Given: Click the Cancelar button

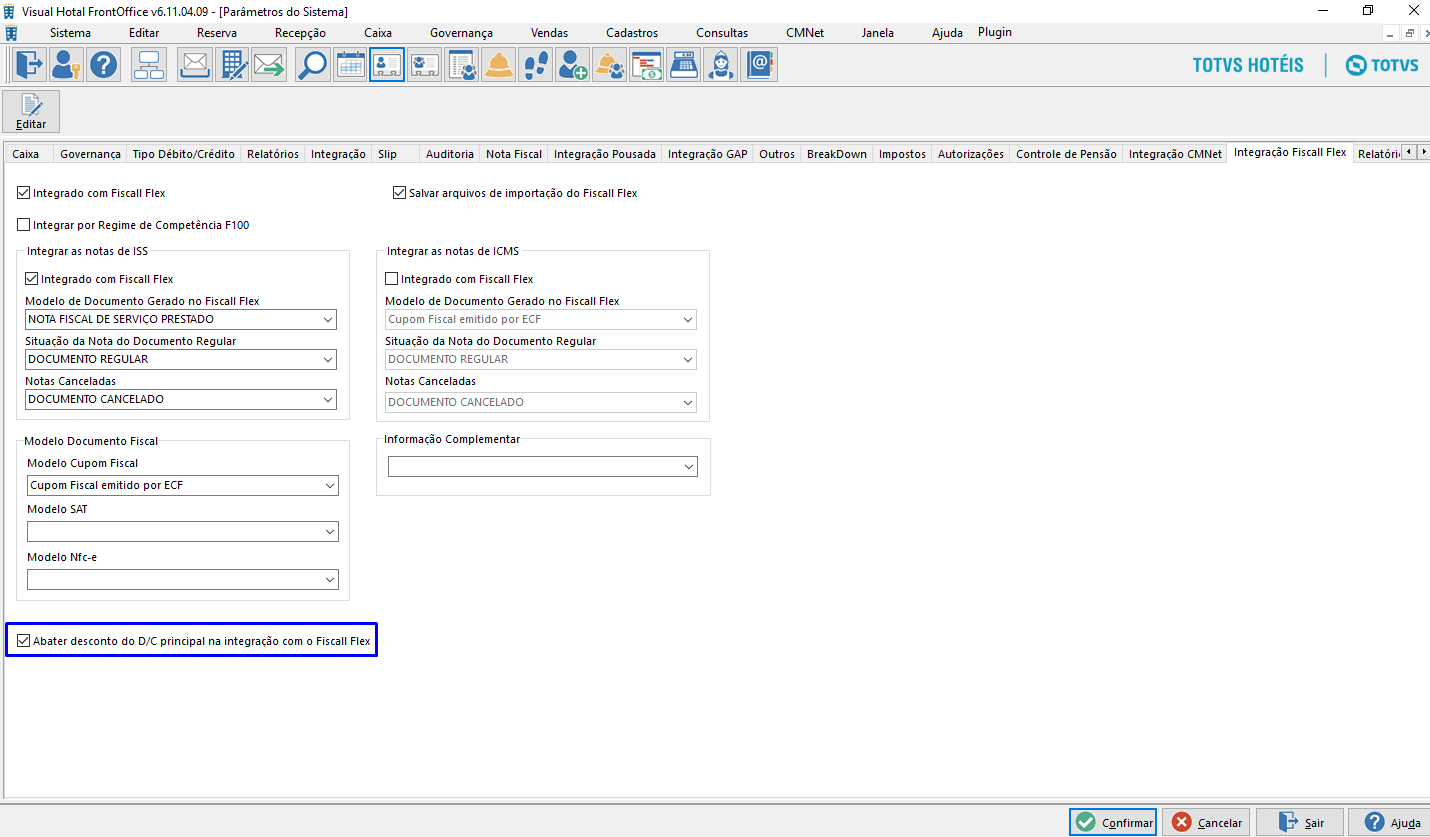Looking at the screenshot, I should tap(1208, 822).
